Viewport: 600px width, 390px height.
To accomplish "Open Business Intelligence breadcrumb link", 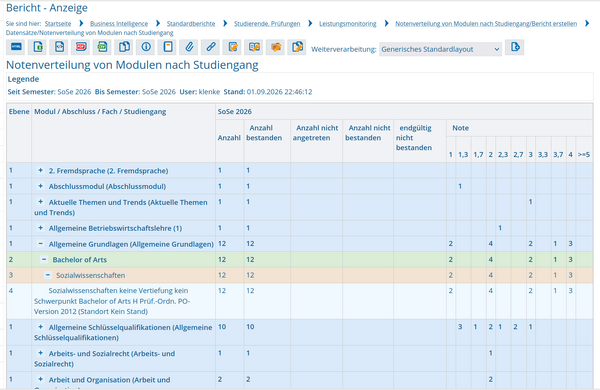I will point(119,24).
